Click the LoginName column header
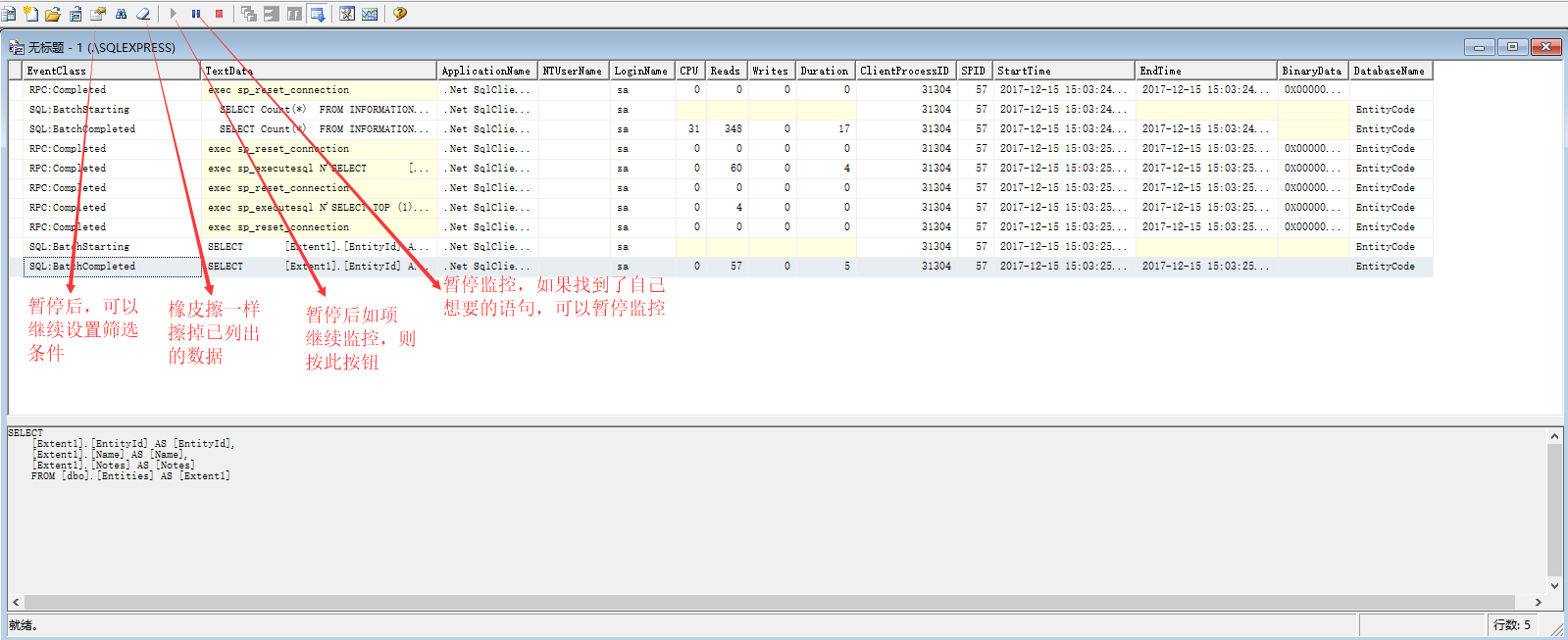The image size is (1568, 640). (642, 71)
